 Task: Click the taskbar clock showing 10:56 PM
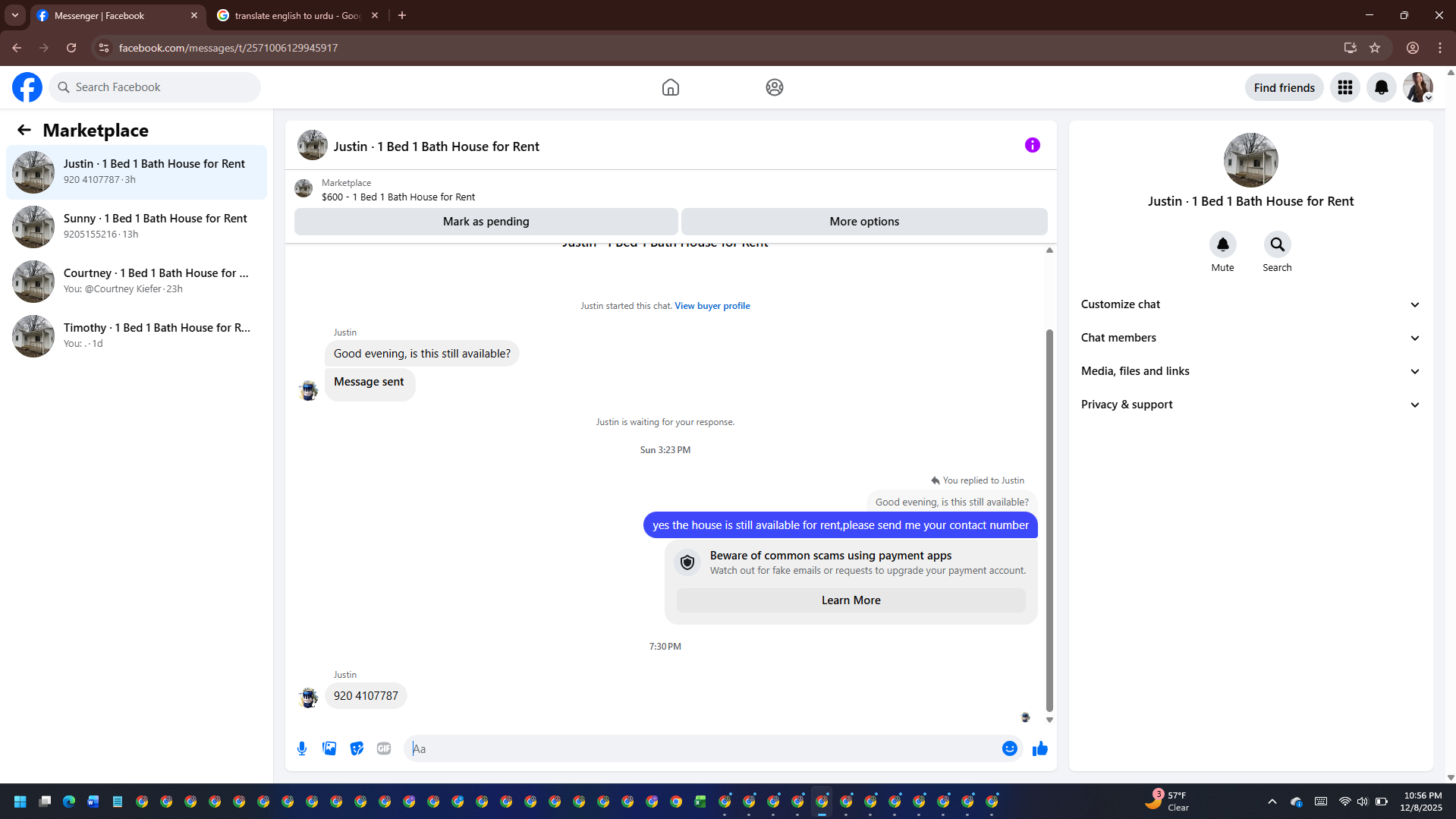coord(1423,802)
